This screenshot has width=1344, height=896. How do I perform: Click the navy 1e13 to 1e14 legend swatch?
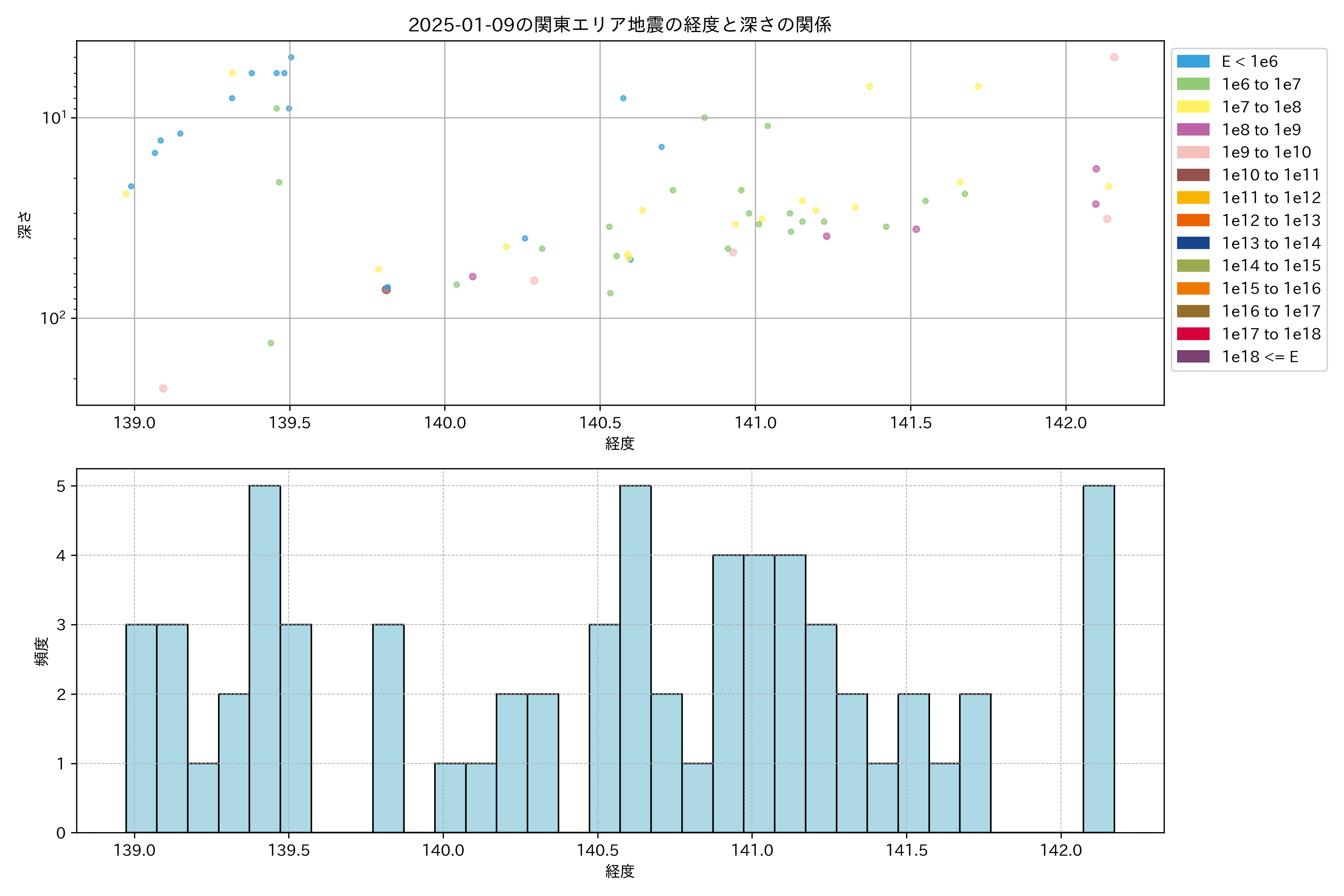tap(1192, 243)
